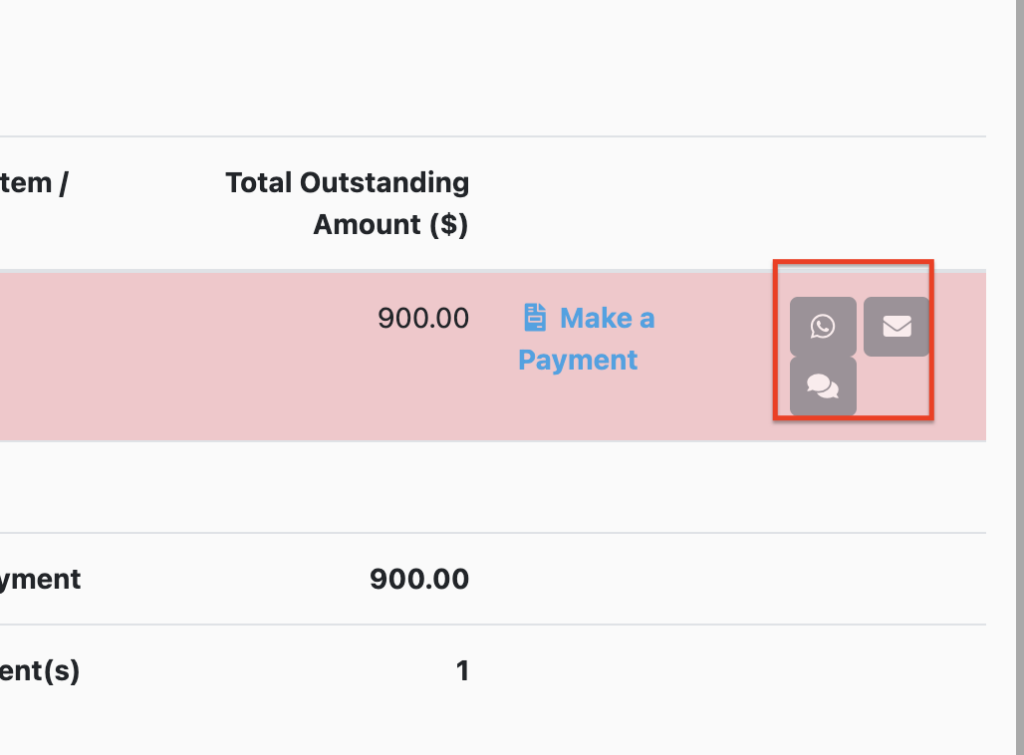Click the count value 1 in the bottom row
This screenshot has height=755, width=1024.
click(462, 671)
